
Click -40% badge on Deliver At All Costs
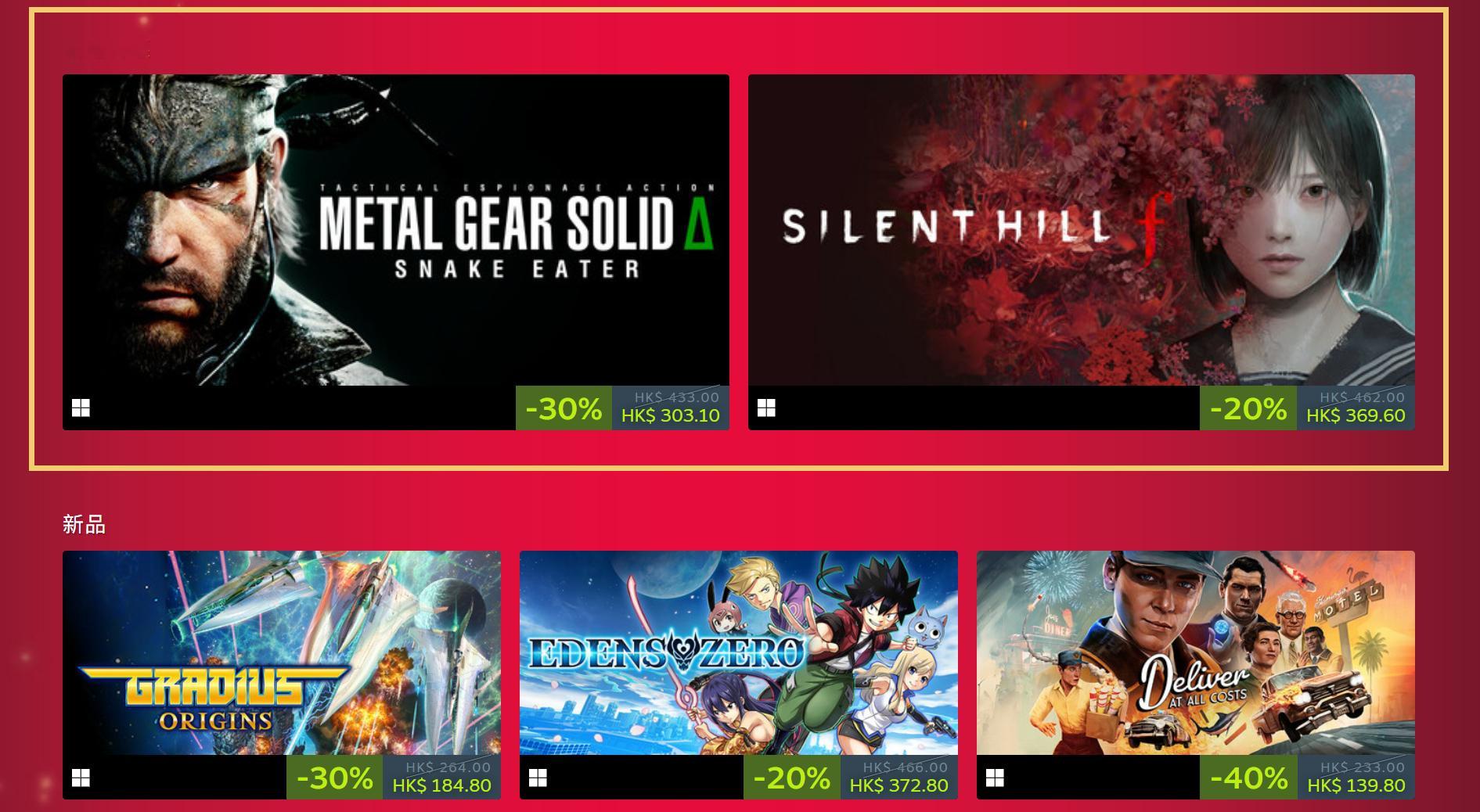click(1248, 778)
